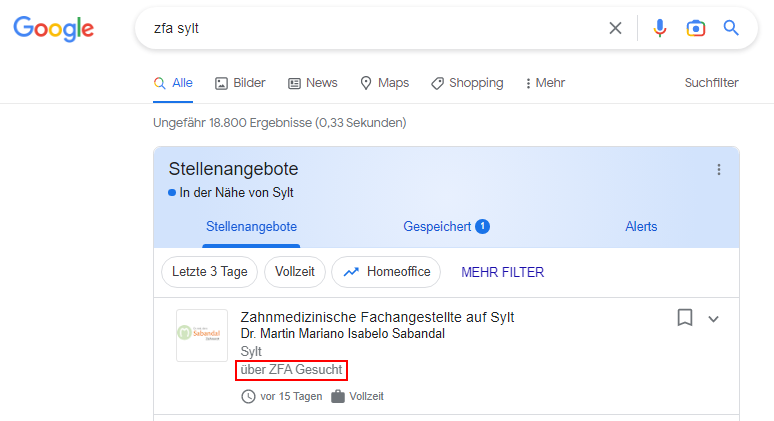Viewport: 774px width, 421px height.
Task: Switch to the News tab
Action: tap(312, 83)
